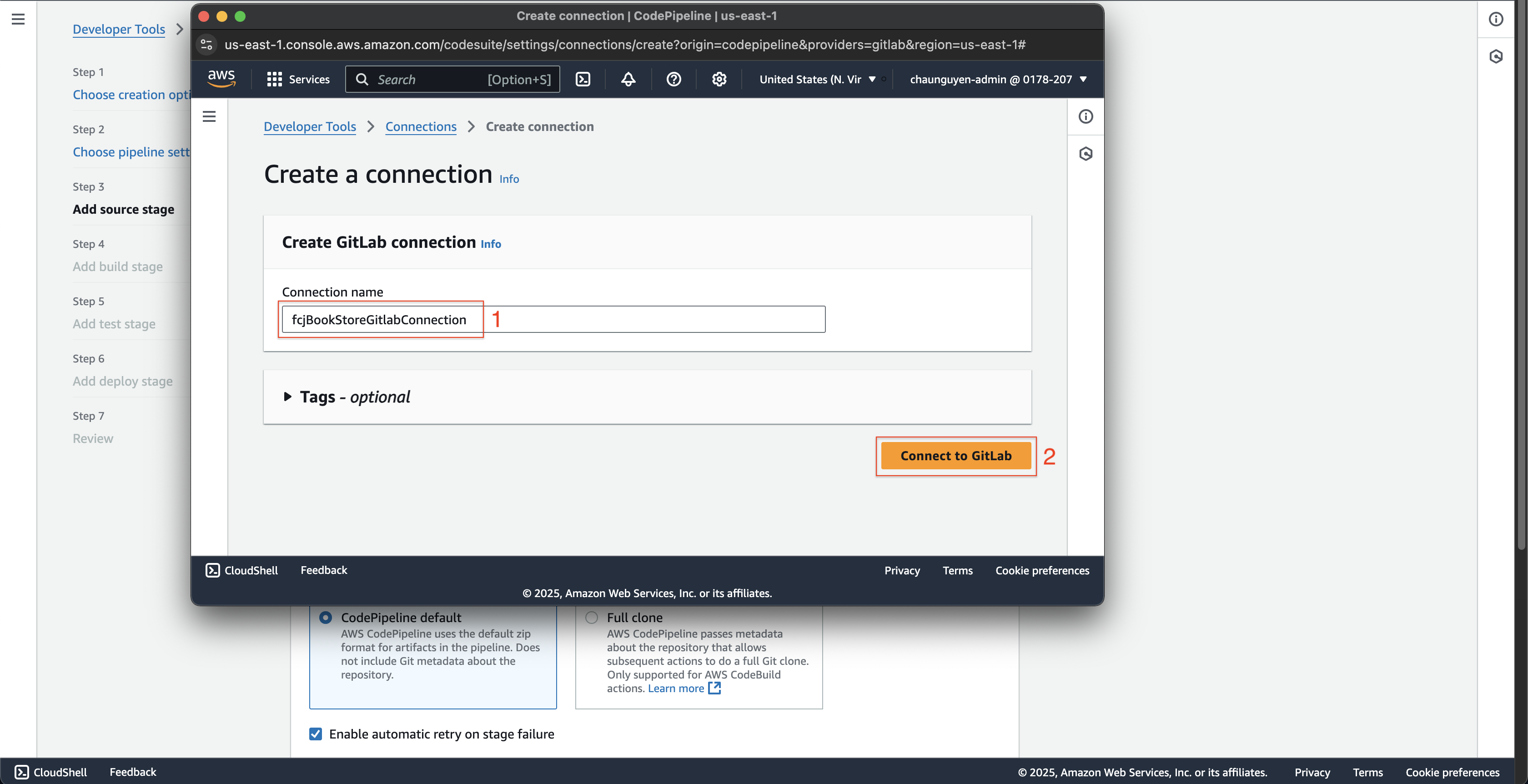Click the Connection name input field
1528x784 pixels.
coord(554,319)
